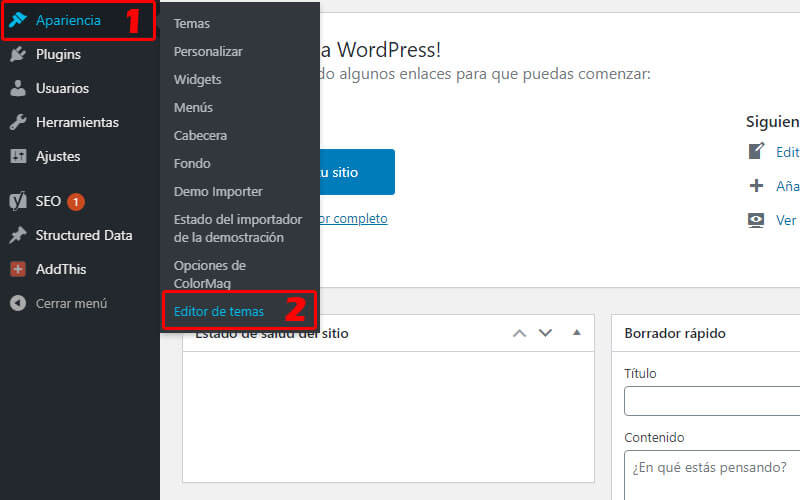The image size is (800, 500).
Task: Open the Herramientas menu
Action: coord(80,122)
